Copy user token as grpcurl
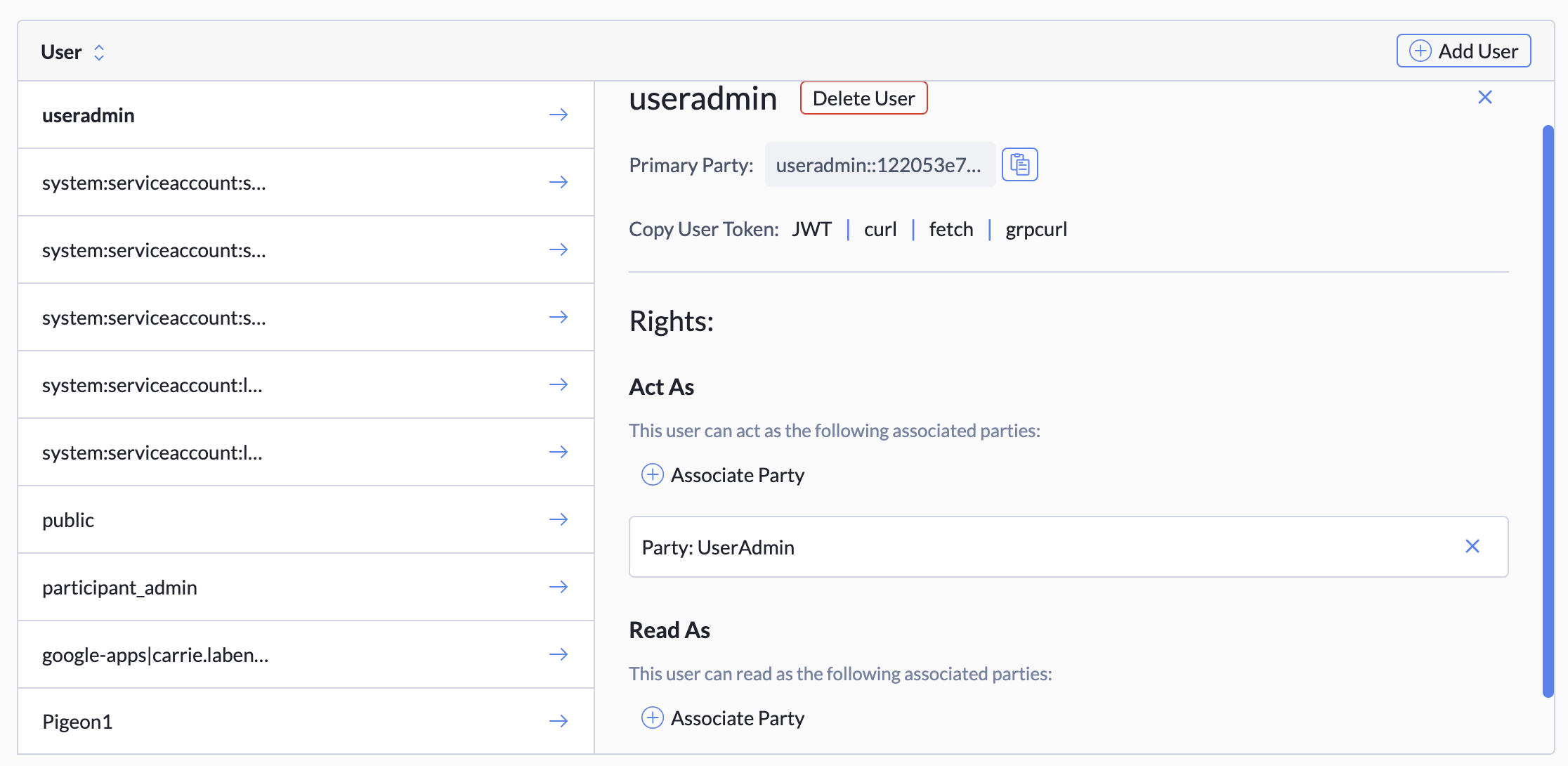The height and width of the screenshot is (766, 1568). pyautogui.click(x=1036, y=228)
